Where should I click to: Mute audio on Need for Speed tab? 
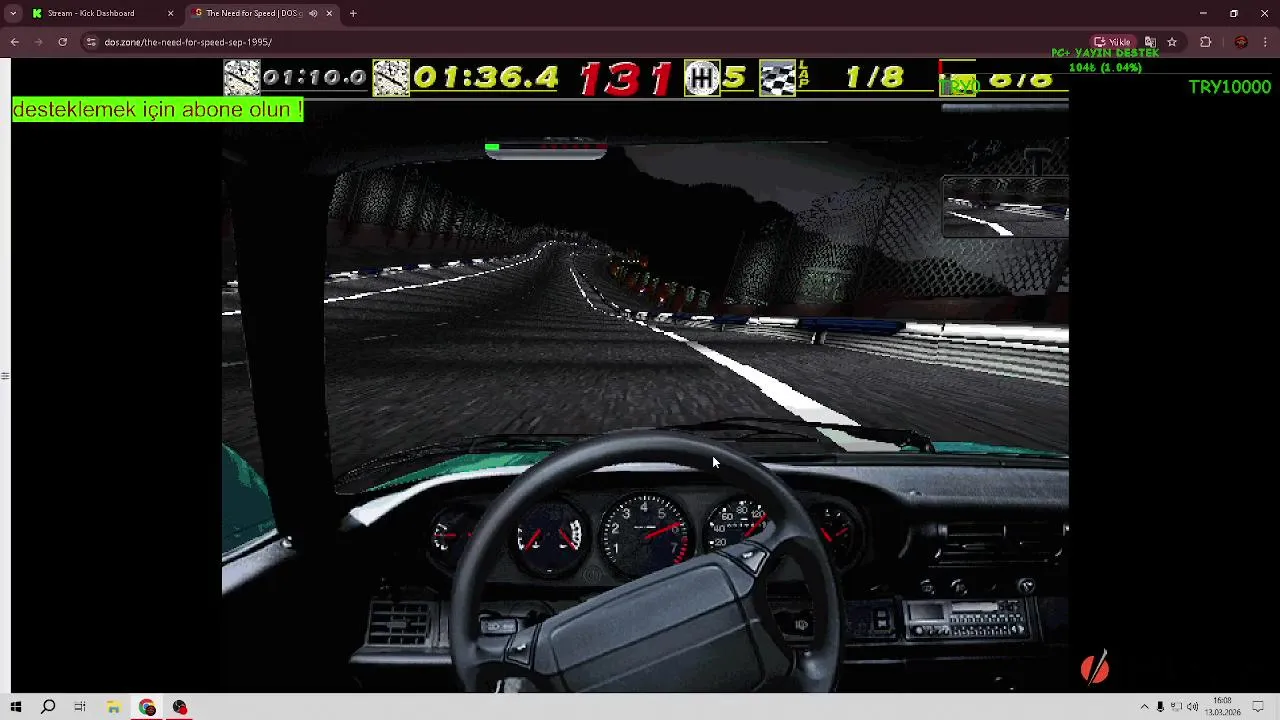[313, 13]
